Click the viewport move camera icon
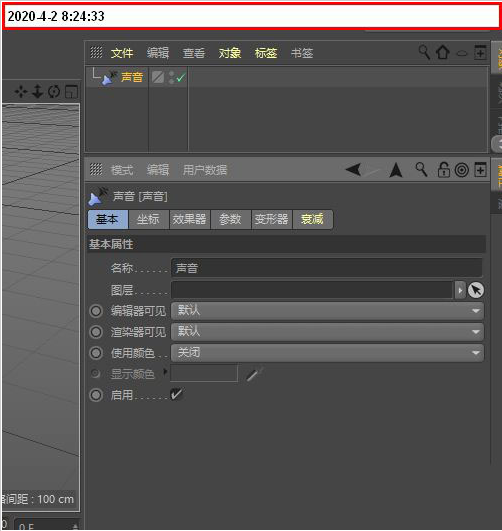 pyautogui.click(x=21, y=91)
